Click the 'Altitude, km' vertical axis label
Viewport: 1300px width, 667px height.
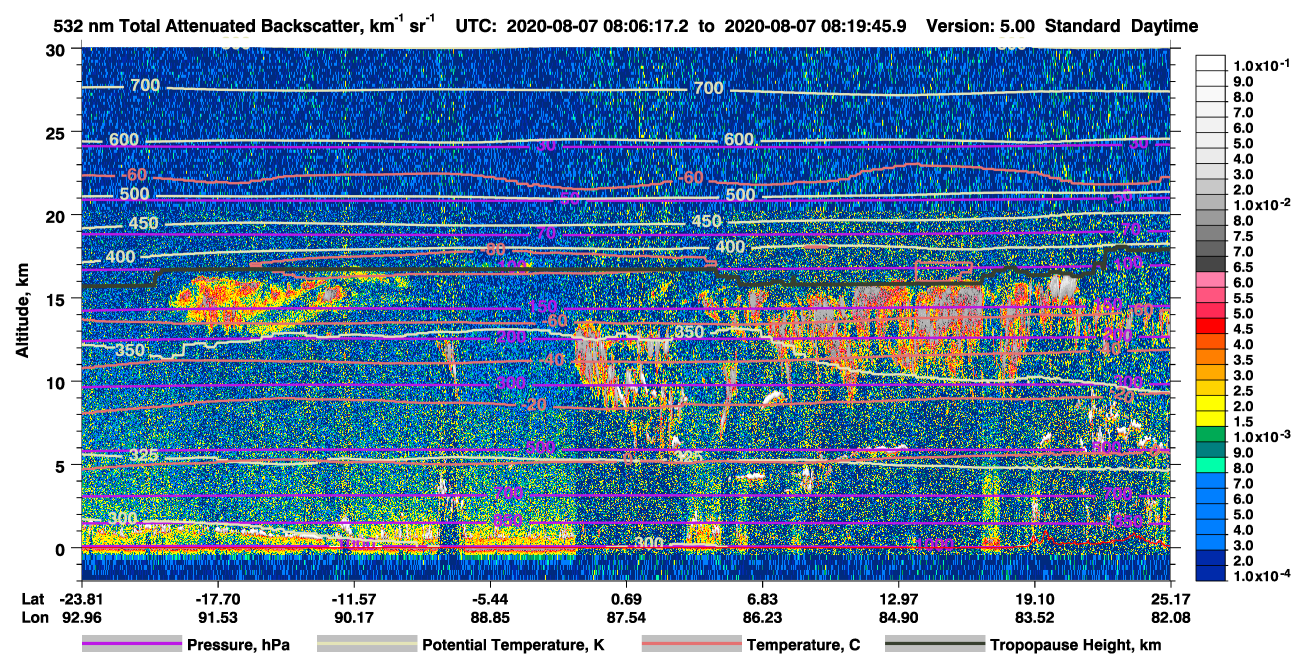click(23, 312)
